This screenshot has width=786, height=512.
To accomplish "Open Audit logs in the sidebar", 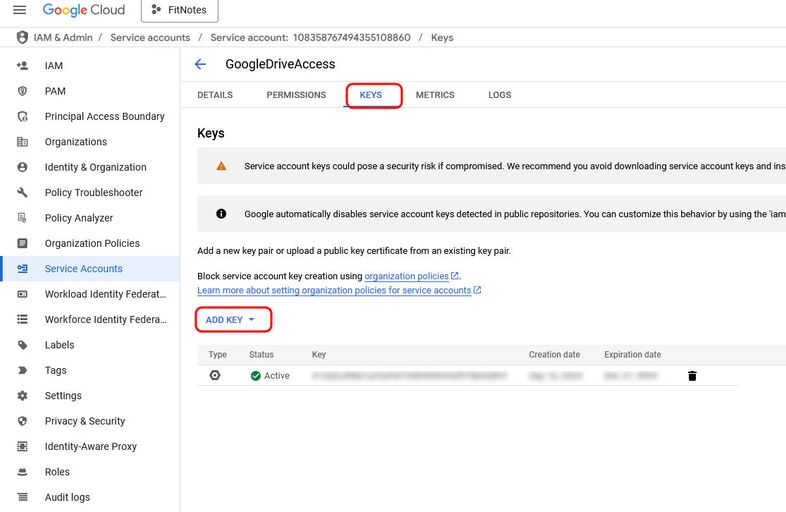I will pos(67,497).
